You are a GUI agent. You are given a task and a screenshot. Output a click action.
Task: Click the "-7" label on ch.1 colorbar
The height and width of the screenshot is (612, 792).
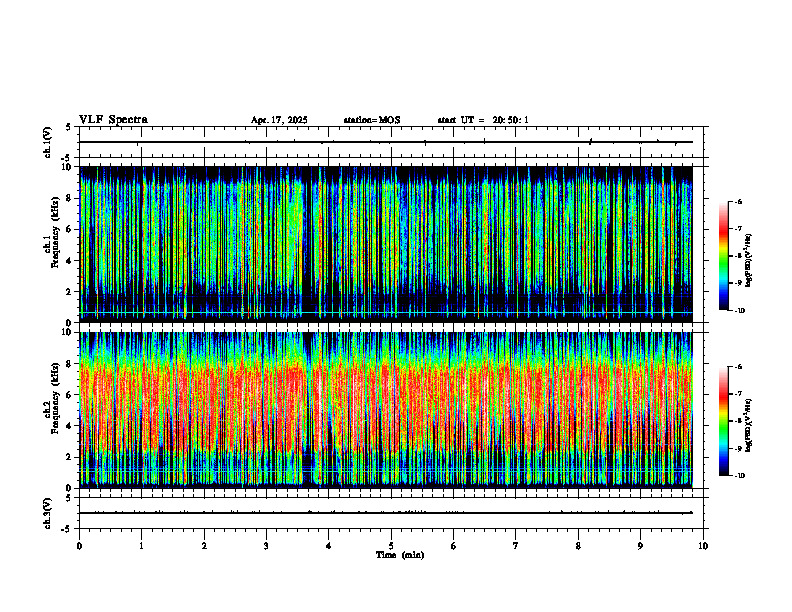click(x=738, y=229)
